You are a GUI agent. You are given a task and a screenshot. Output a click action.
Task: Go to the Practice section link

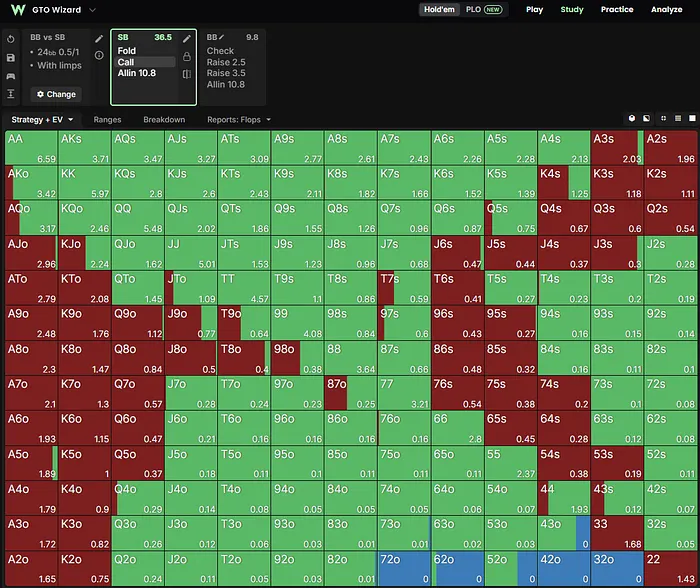pyautogui.click(x=617, y=9)
